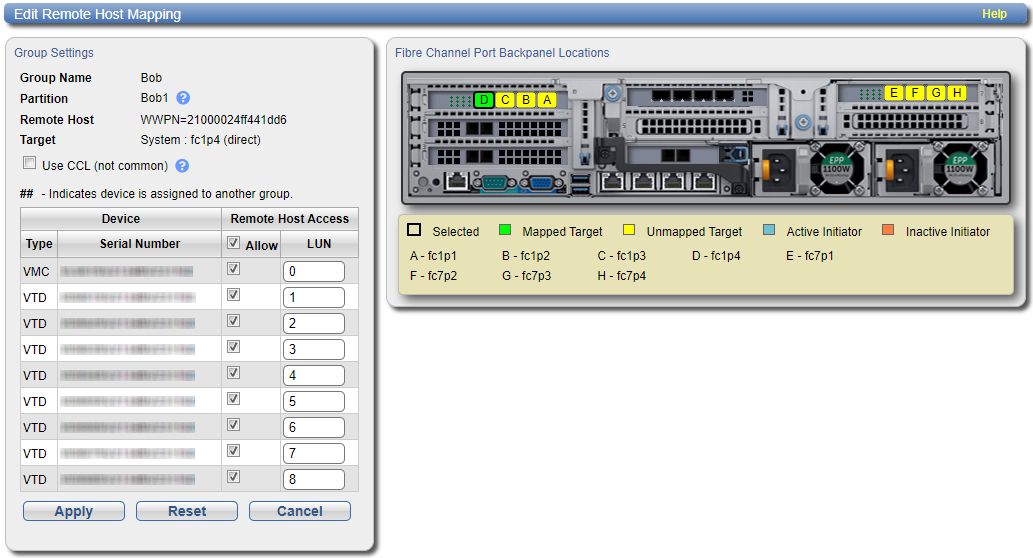Open the CCL help question icon
The width and height of the screenshot is (1033, 558).
tap(182, 166)
